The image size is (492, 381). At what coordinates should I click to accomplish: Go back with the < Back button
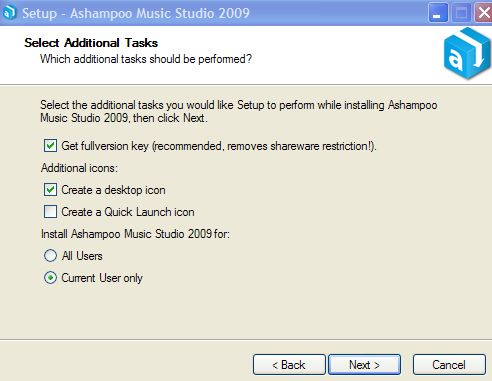(x=289, y=365)
